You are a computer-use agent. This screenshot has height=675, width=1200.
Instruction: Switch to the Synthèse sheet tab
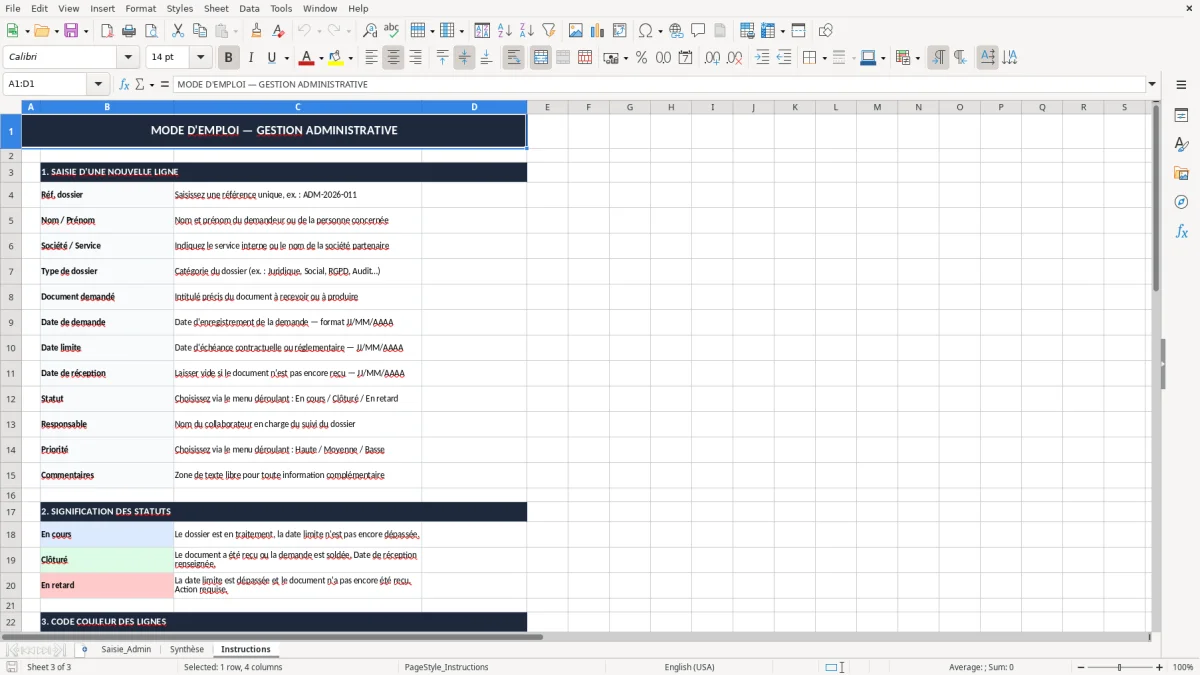(x=187, y=650)
